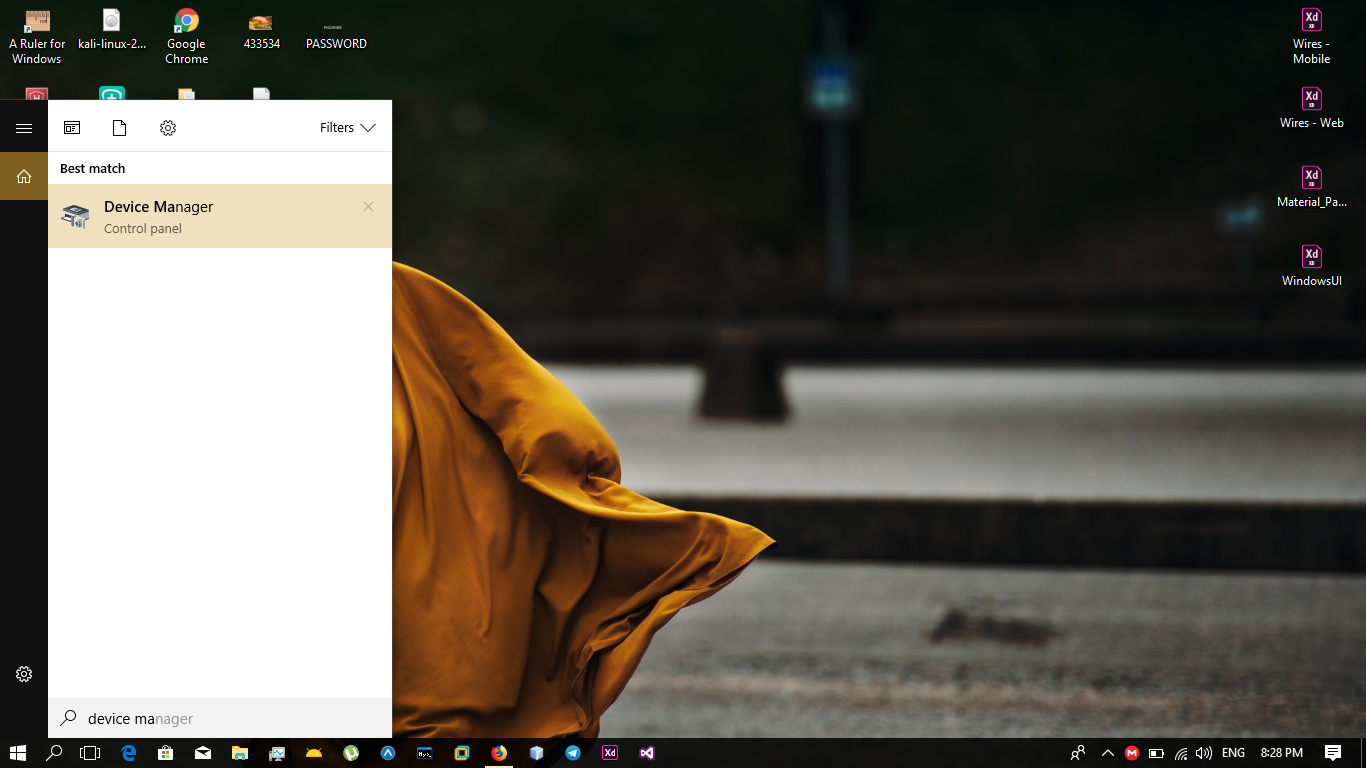Viewport: 1366px width, 768px height.
Task: Open Firefox from the taskbar
Action: (499, 753)
